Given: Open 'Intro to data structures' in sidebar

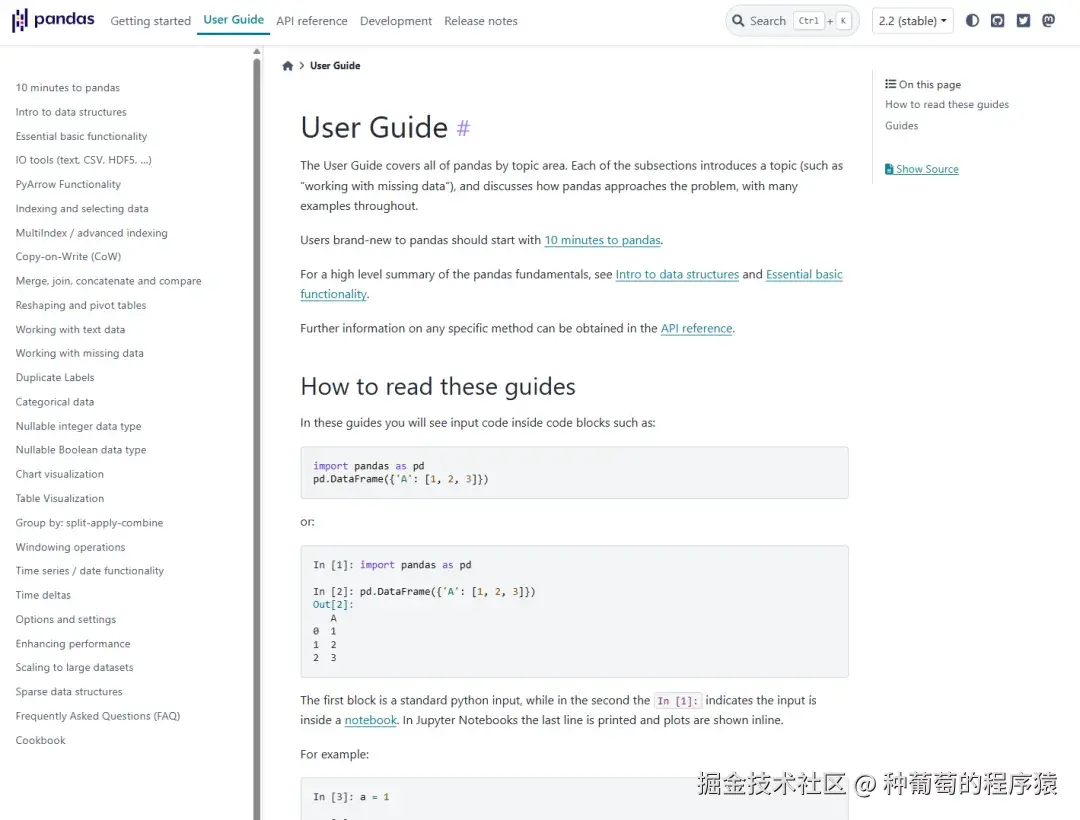Looking at the screenshot, I should click(x=71, y=112).
